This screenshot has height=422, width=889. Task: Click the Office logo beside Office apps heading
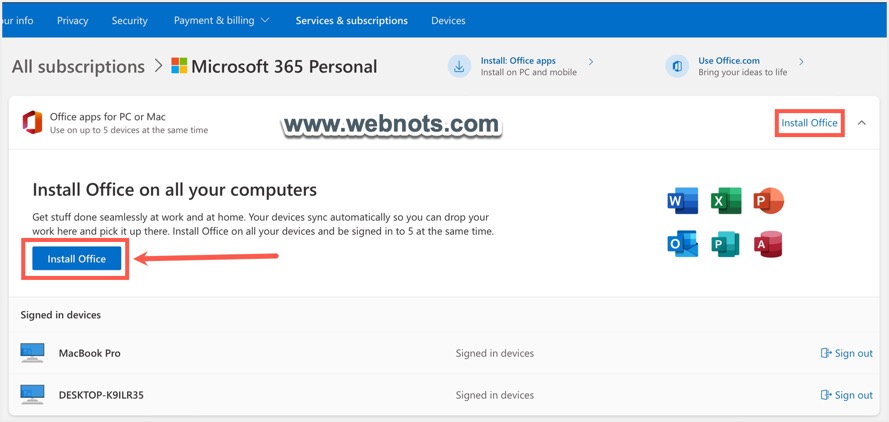(x=32, y=123)
